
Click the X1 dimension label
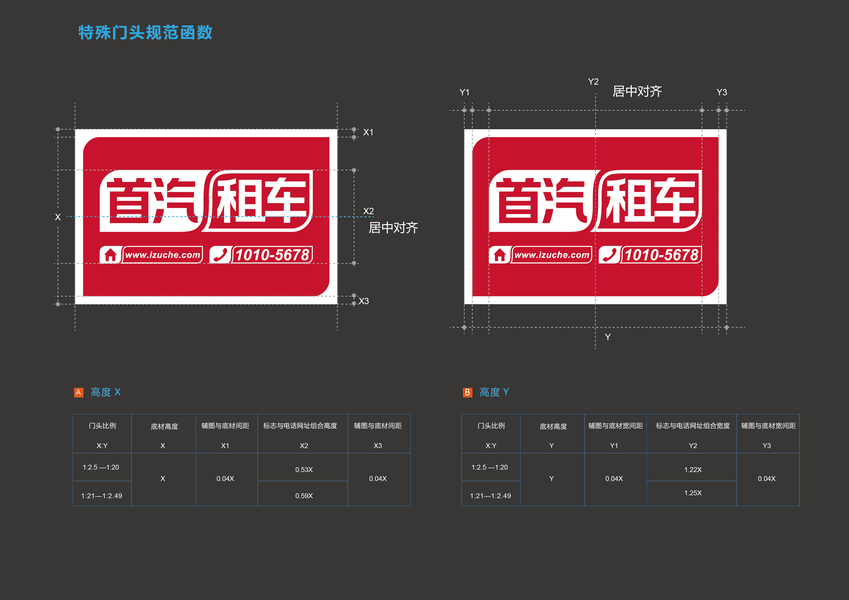368,132
